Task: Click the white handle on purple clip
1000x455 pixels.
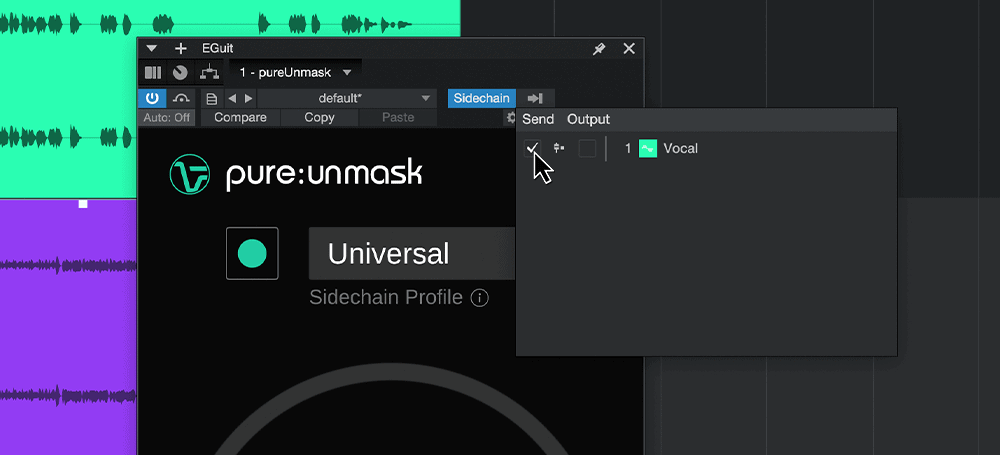Action: pyautogui.click(x=83, y=204)
